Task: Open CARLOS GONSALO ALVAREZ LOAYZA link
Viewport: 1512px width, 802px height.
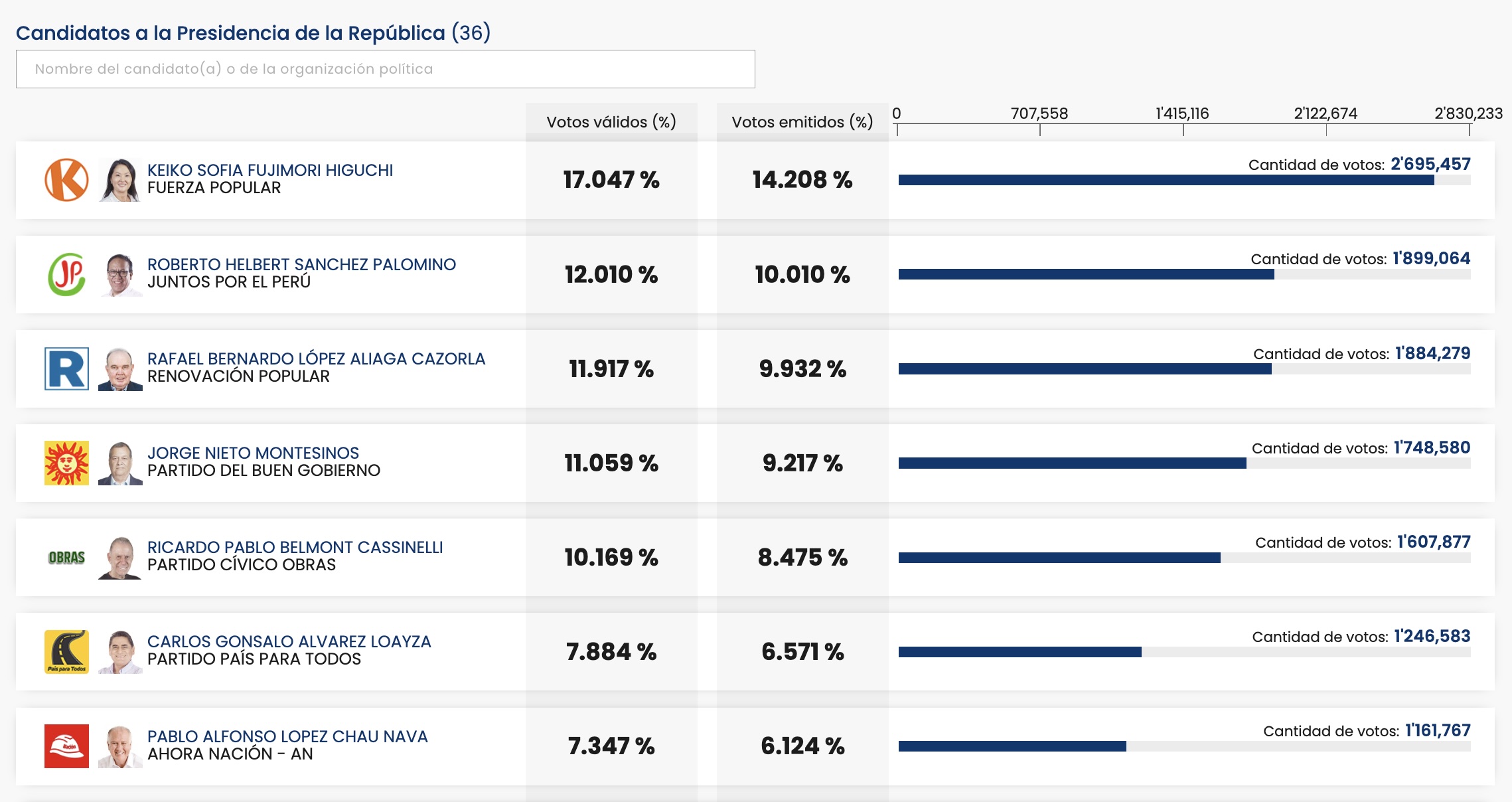Action: [289, 642]
